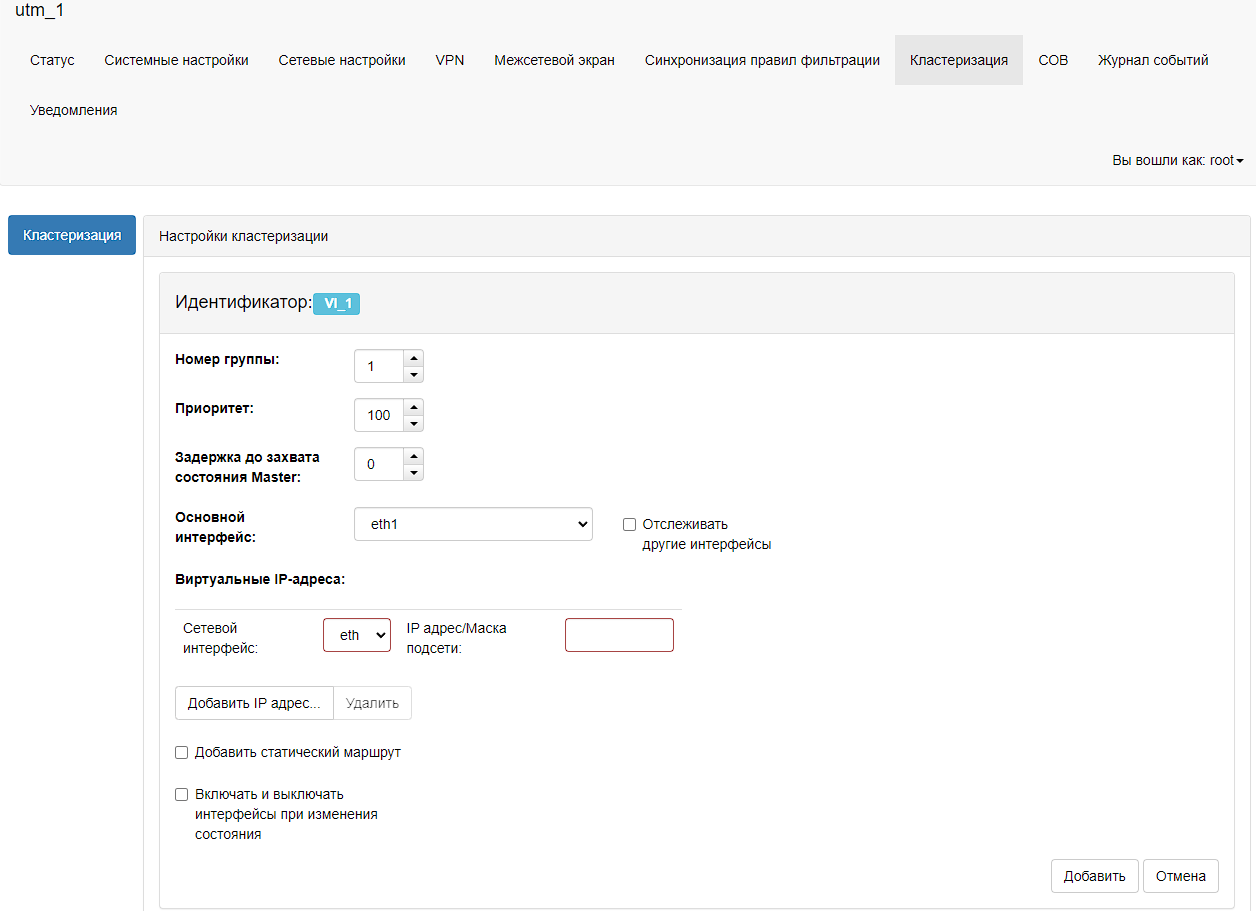1256x911 pixels.
Task: Open the Основной интерфейс eth1 dropdown
Action: [x=473, y=524]
